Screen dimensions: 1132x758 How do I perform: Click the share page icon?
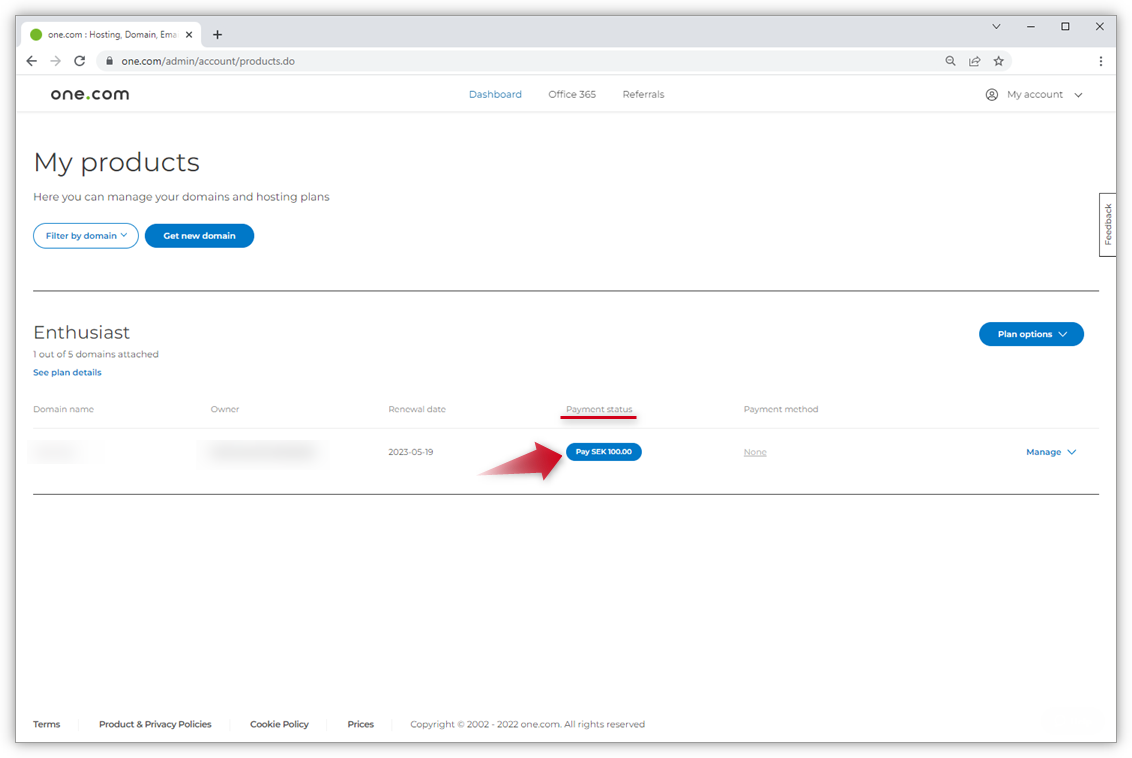pos(974,61)
